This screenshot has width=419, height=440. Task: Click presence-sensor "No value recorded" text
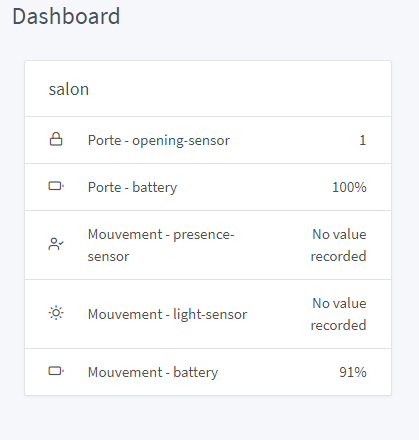339,245
